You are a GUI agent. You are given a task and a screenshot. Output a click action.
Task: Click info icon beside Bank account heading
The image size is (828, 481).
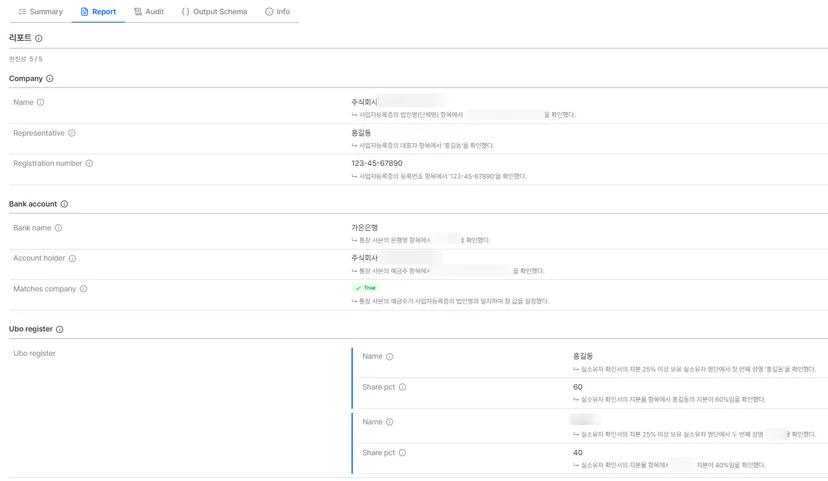(64, 204)
